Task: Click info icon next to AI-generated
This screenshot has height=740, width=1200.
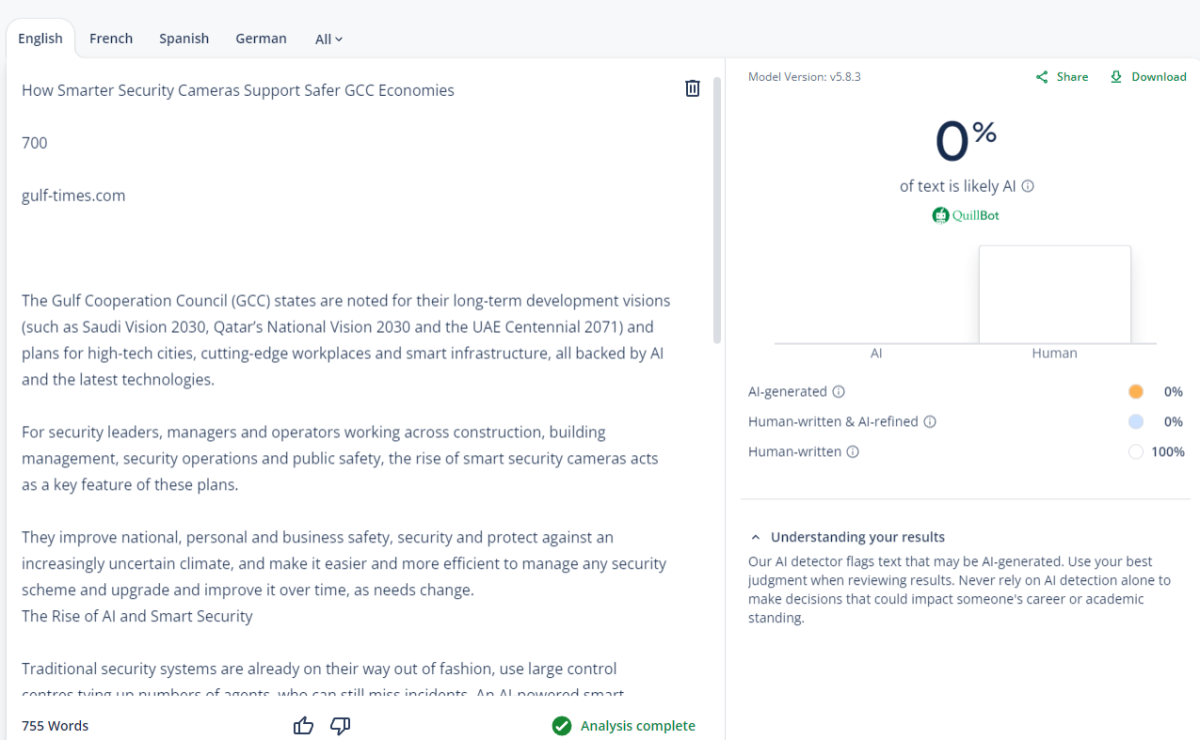Action: [x=839, y=392]
